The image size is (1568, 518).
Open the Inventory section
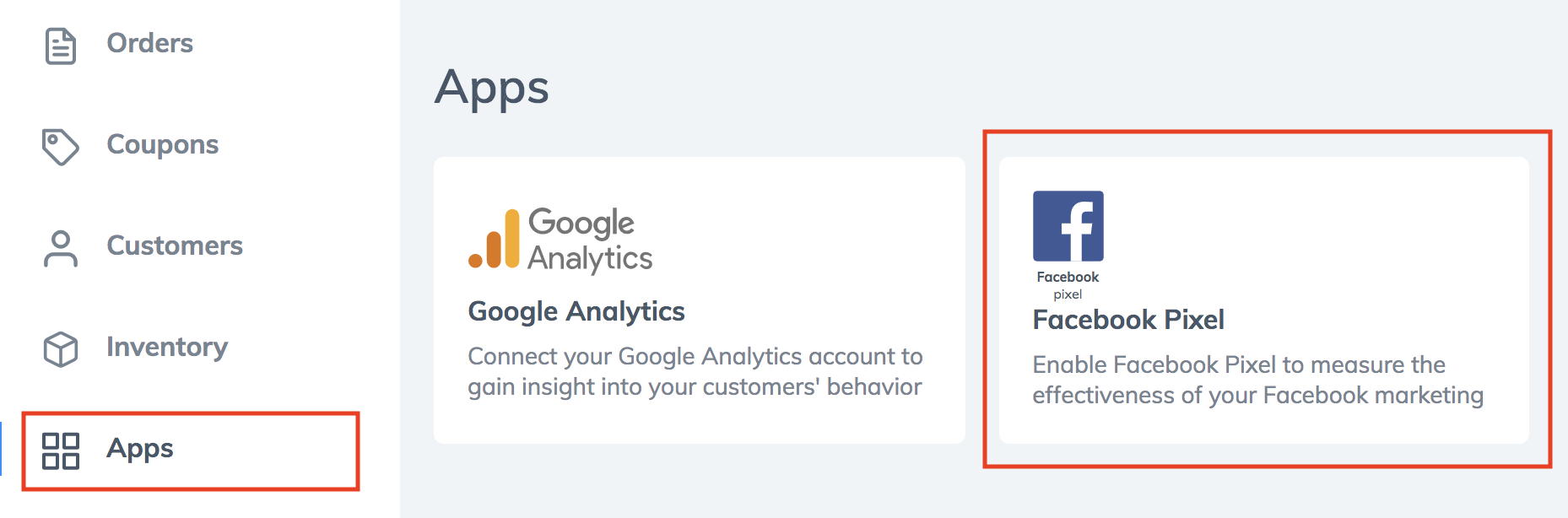point(167,348)
